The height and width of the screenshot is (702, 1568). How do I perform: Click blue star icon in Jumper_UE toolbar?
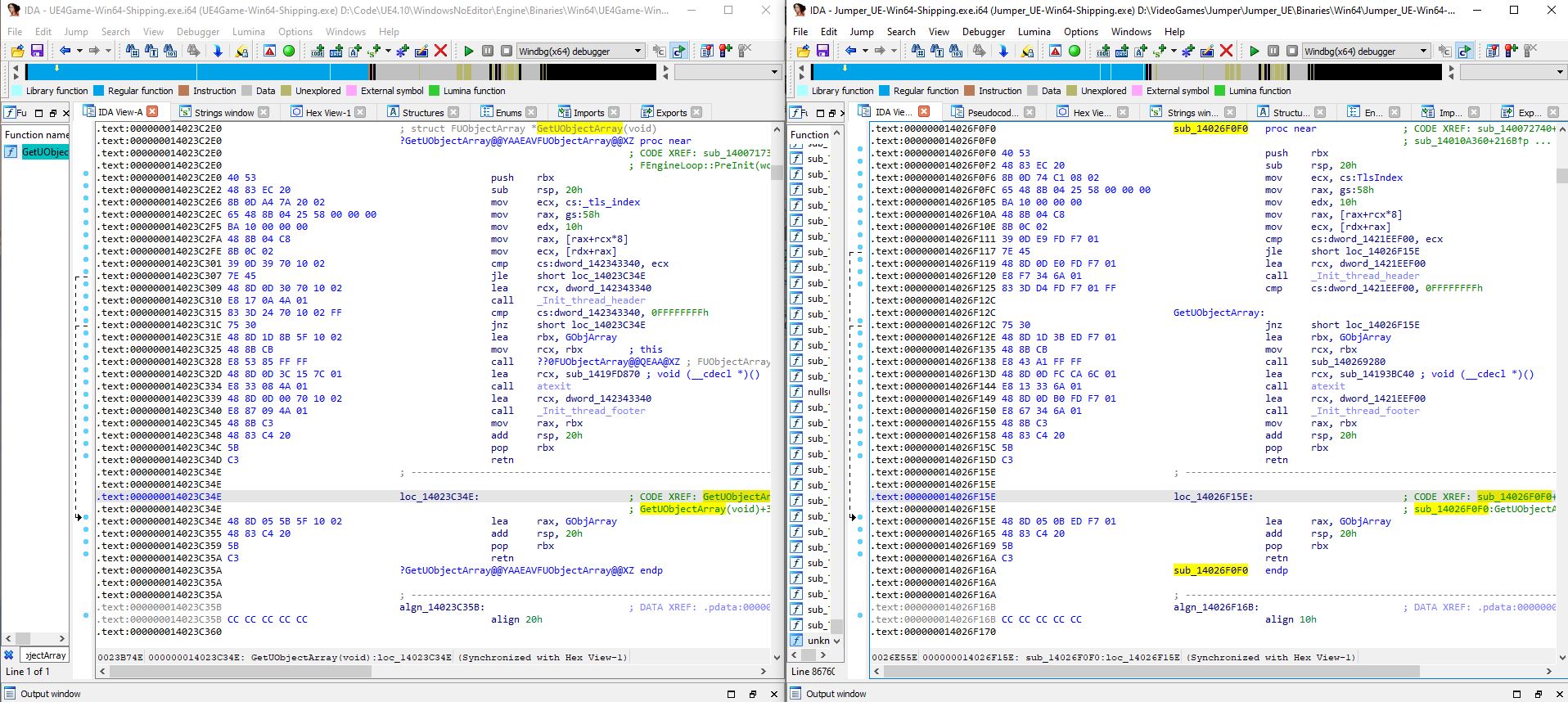(x=1188, y=51)
